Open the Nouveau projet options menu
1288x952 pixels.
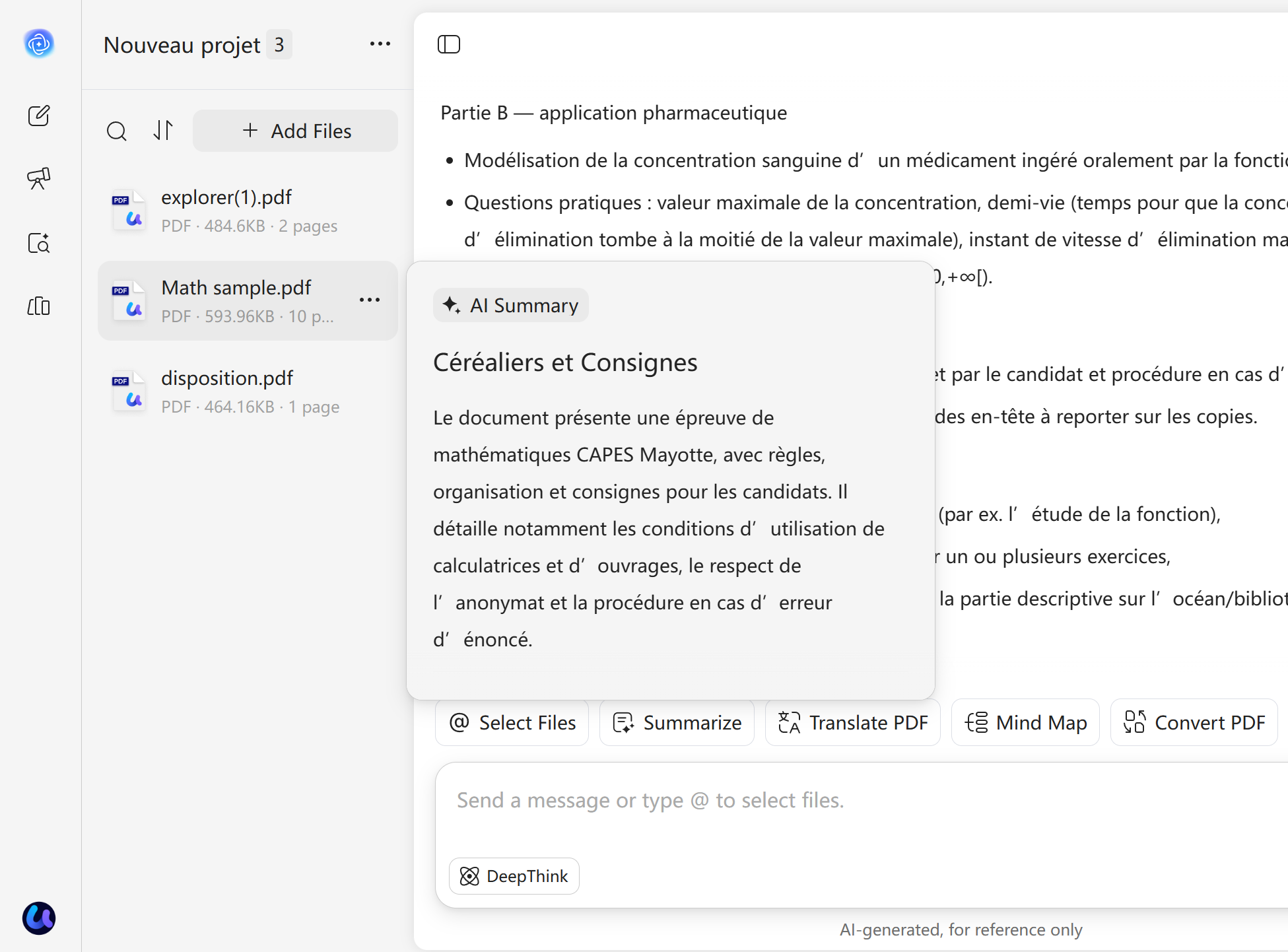[380, 44]
